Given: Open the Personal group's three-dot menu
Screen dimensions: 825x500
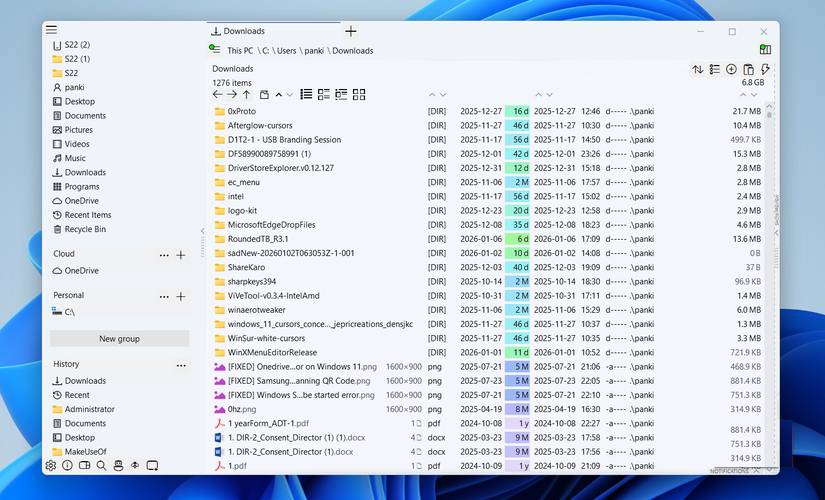Looking at the screenshot, I should [x=164, y=297].
